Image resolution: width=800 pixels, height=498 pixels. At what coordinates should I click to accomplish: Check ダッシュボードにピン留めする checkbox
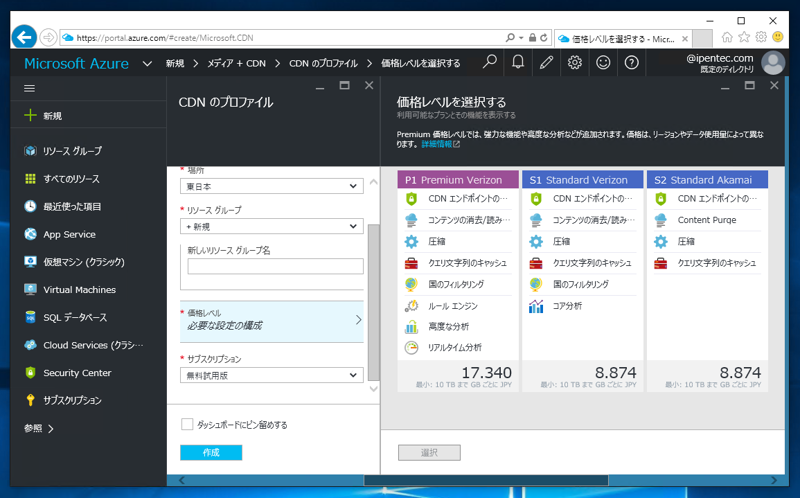[187, 424]
